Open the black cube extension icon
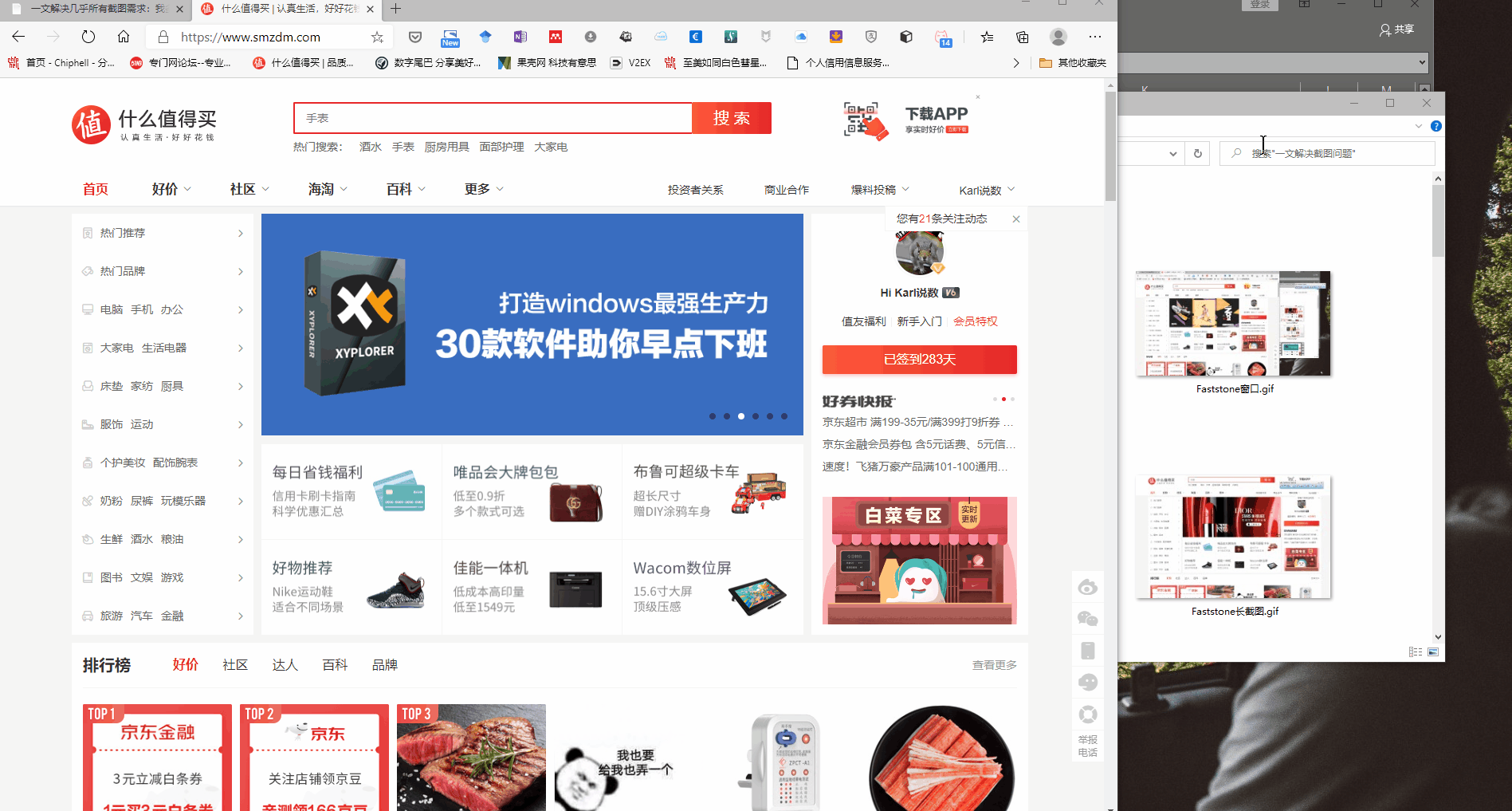 906,37
